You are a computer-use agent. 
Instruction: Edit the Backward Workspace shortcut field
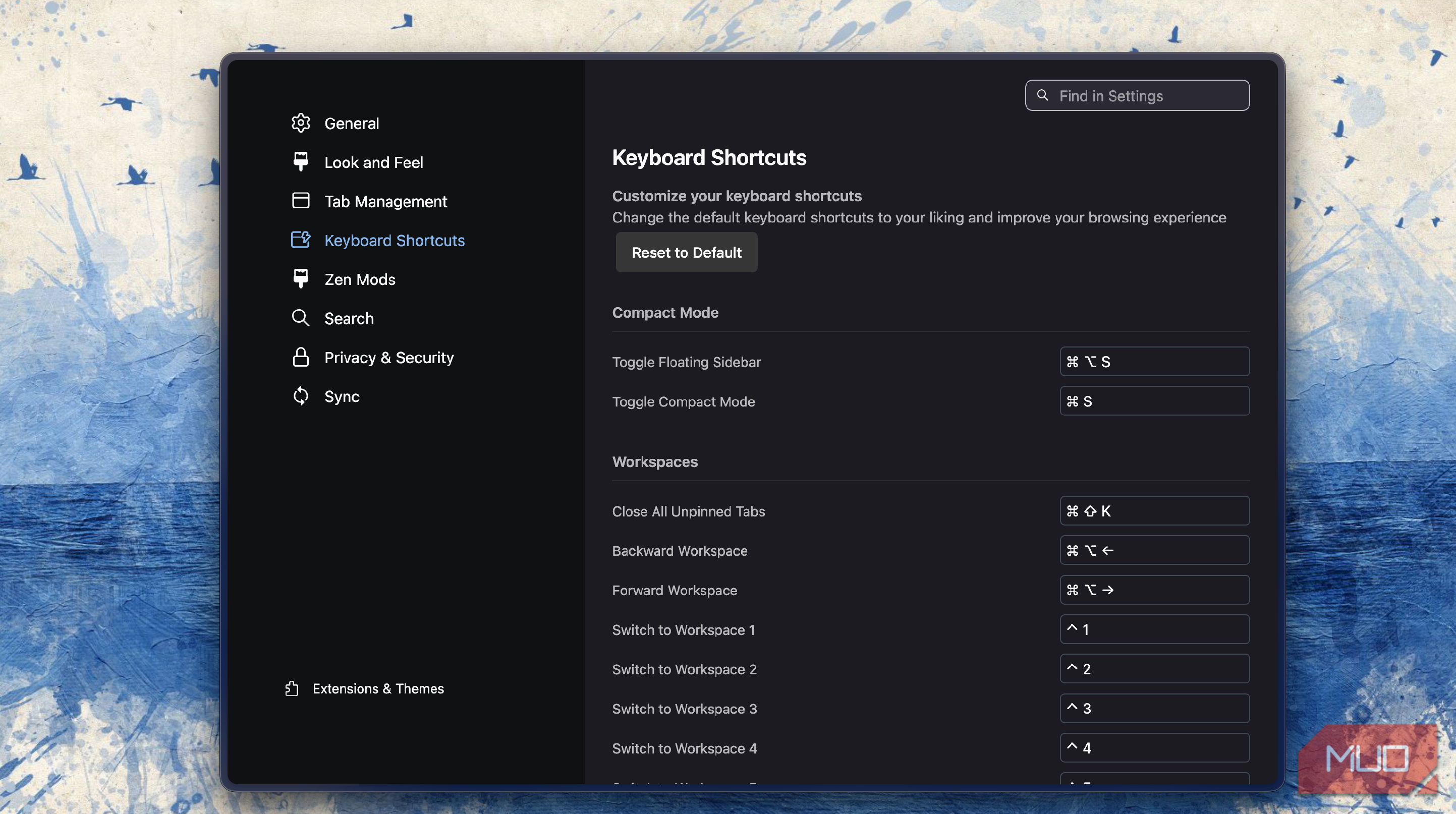[x=1154, y=550]
